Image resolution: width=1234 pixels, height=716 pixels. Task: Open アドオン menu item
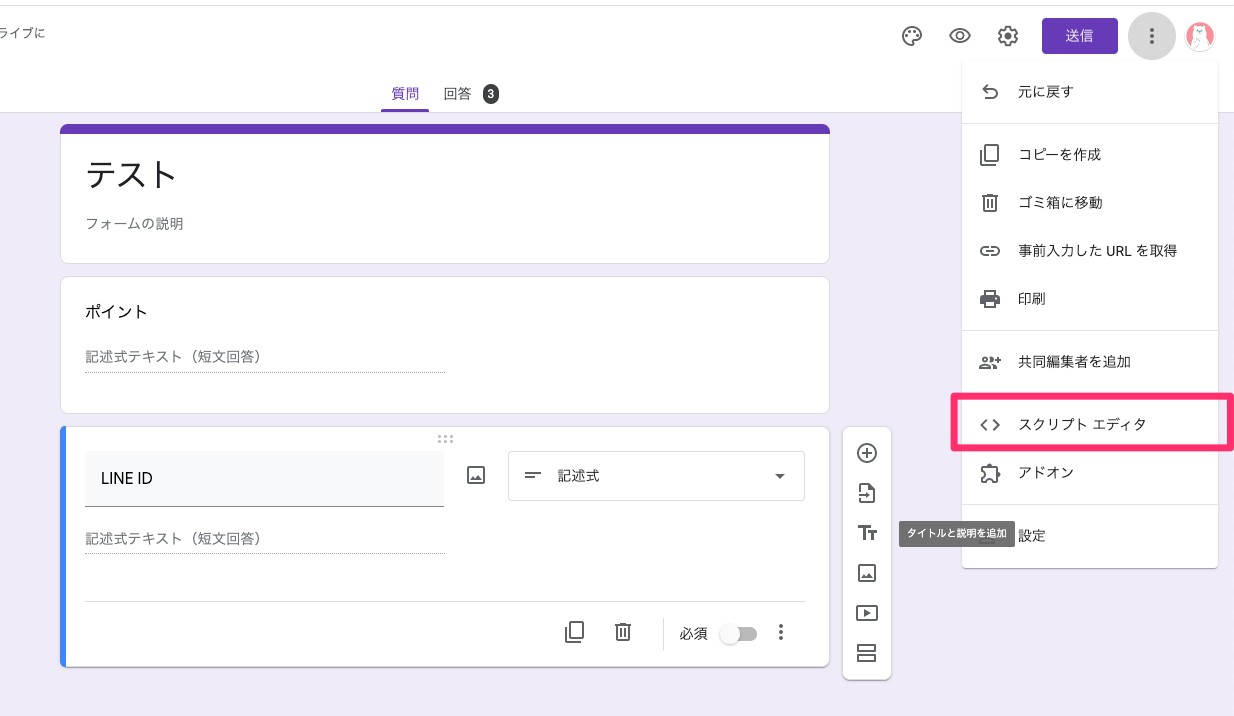(1090, 472)
